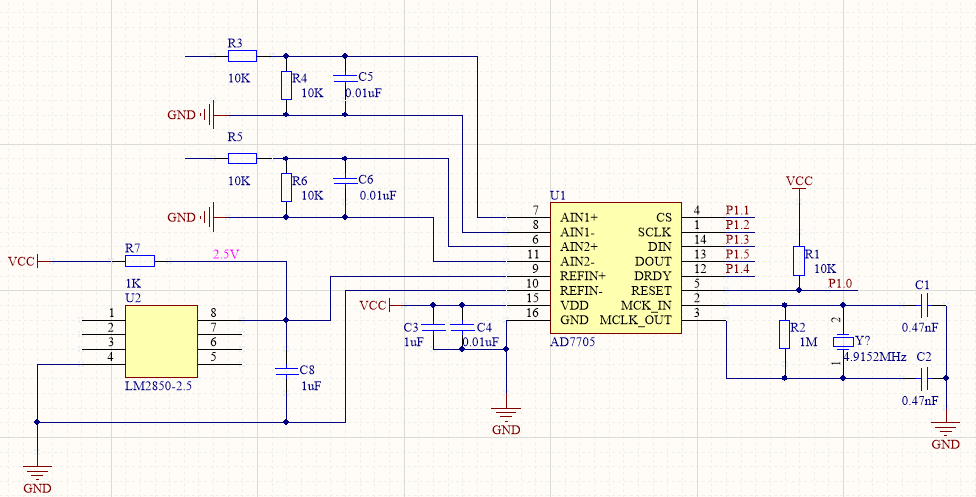The image size is (976, 497).
Task: Select the P1.4 net label
Action: tap(737, 269)
